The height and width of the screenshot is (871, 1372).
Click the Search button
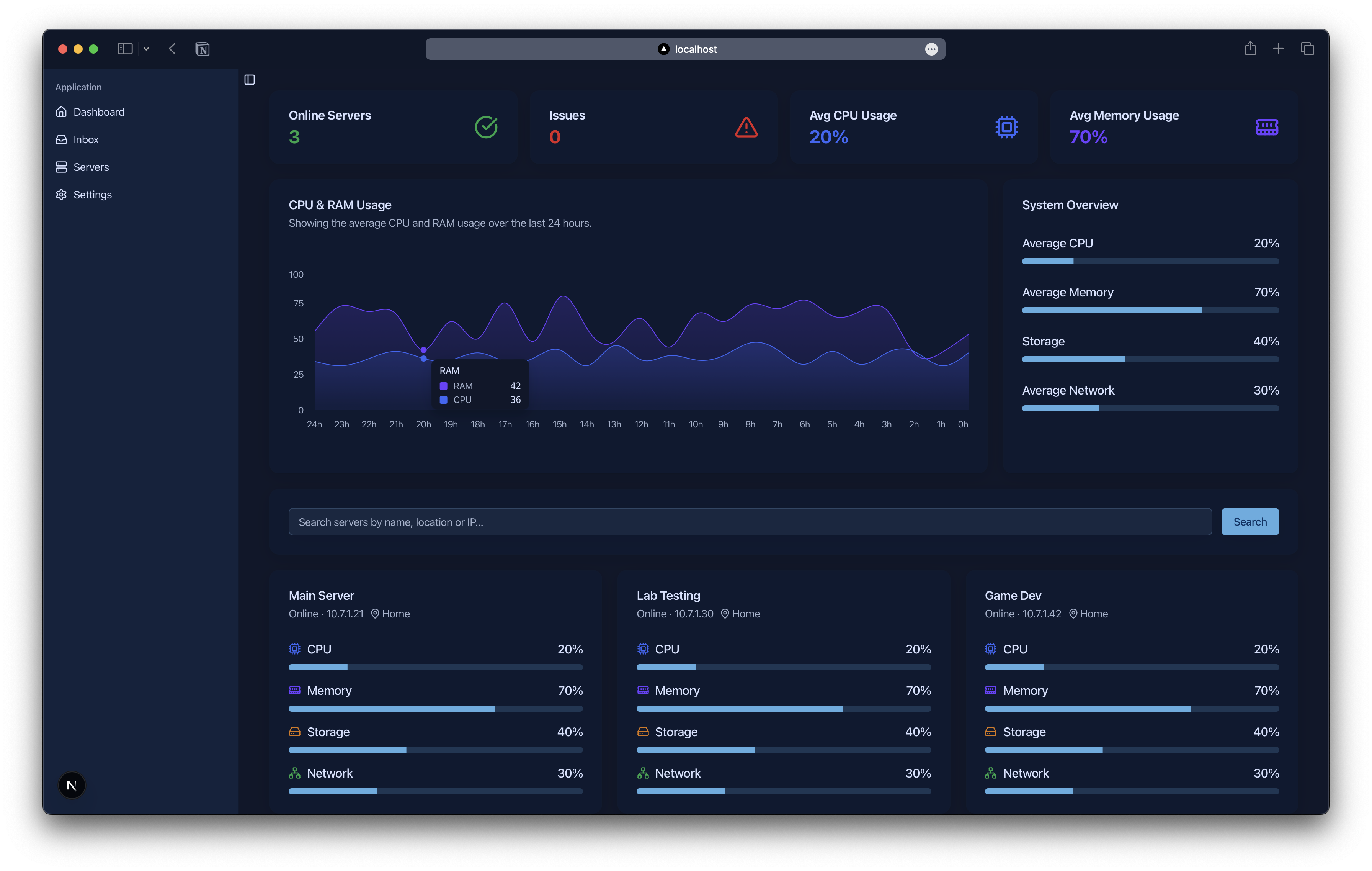(1250, 522)
